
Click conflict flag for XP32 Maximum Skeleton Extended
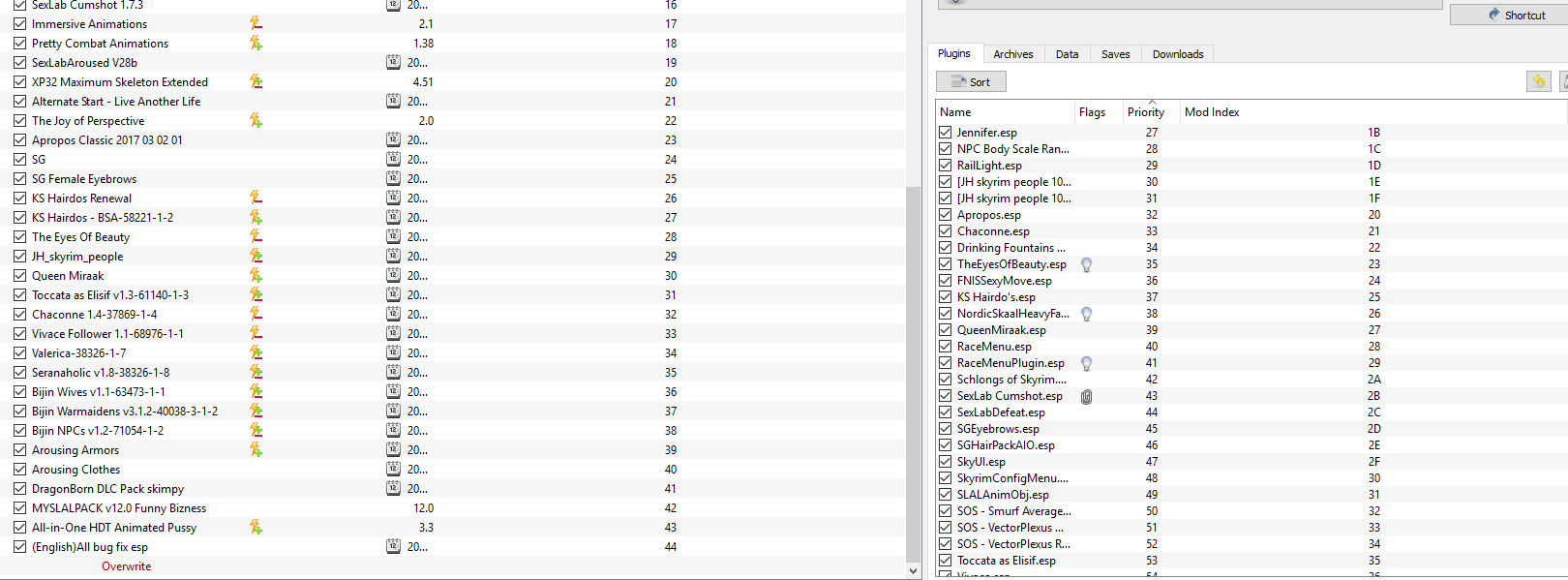coord(256,81)
